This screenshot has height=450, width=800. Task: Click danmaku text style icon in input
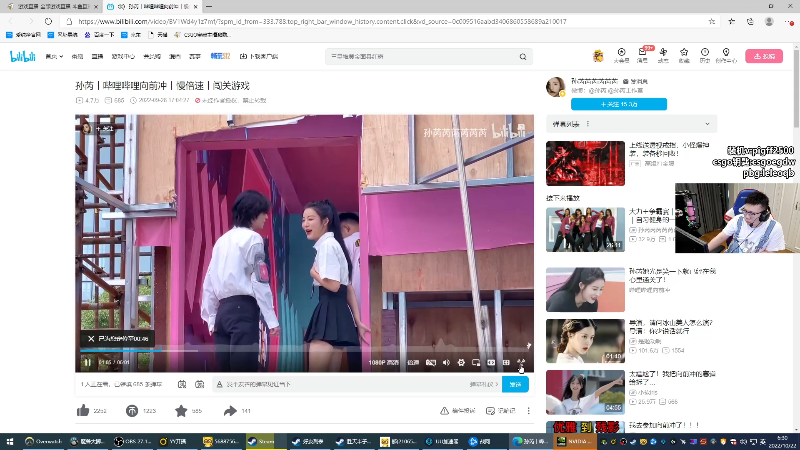pos(219,384)
